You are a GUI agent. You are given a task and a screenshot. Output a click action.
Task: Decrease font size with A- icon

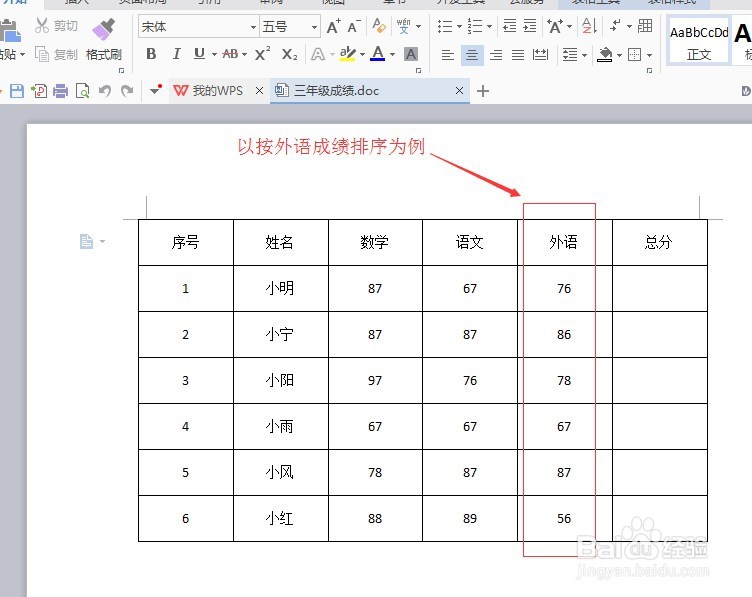point(354,26)
